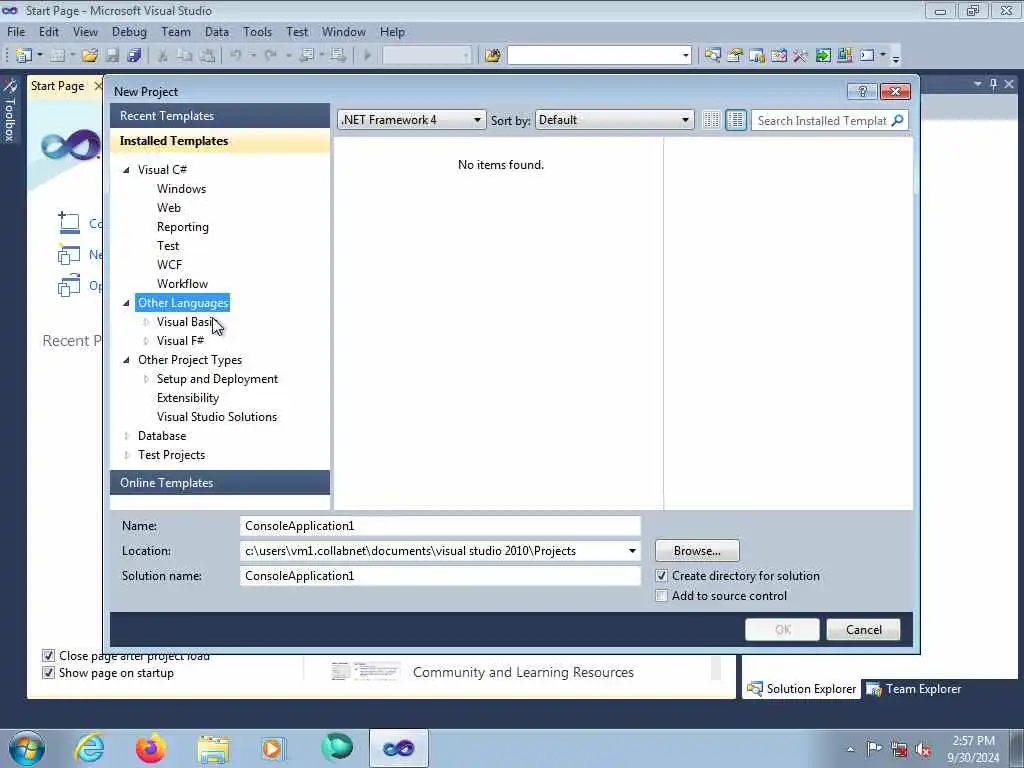Click Cancel in New Project dialog
Image resolution: width=1024 pixels, height=768 pixels.
point(863,630)
